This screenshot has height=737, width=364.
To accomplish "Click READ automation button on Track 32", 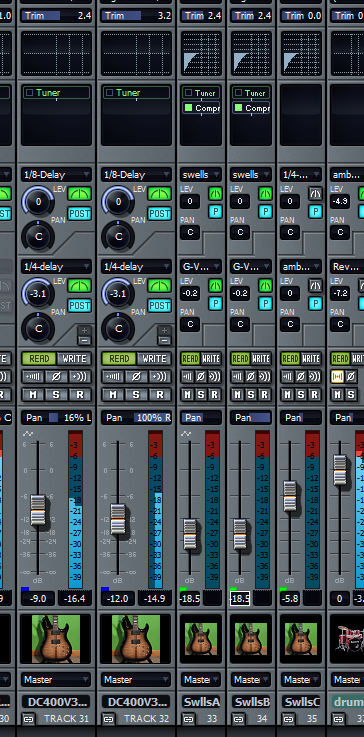I will pyautogui.click(x=119, y=359).
